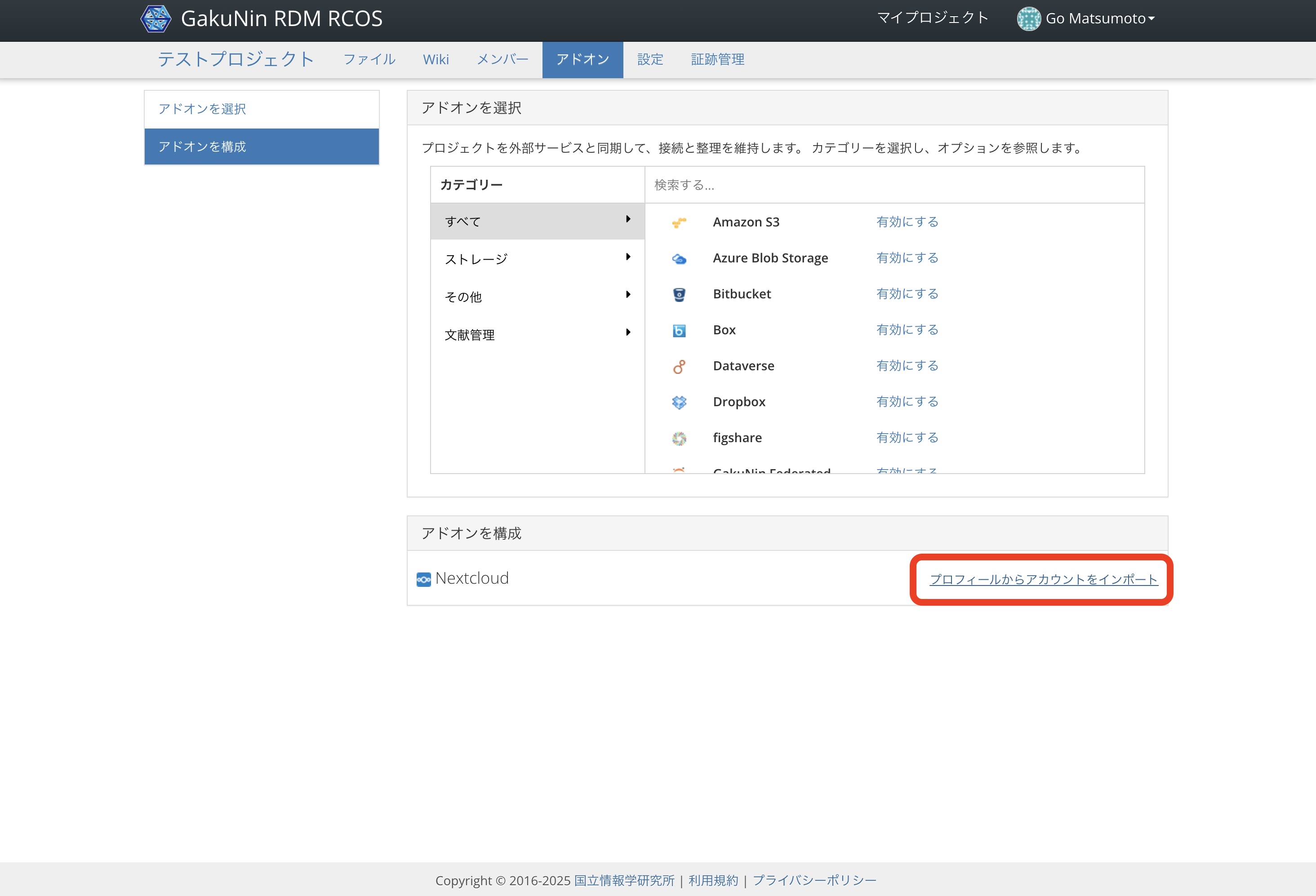Click the Nextcloud addon label
1316x896 pixels.
471,578
